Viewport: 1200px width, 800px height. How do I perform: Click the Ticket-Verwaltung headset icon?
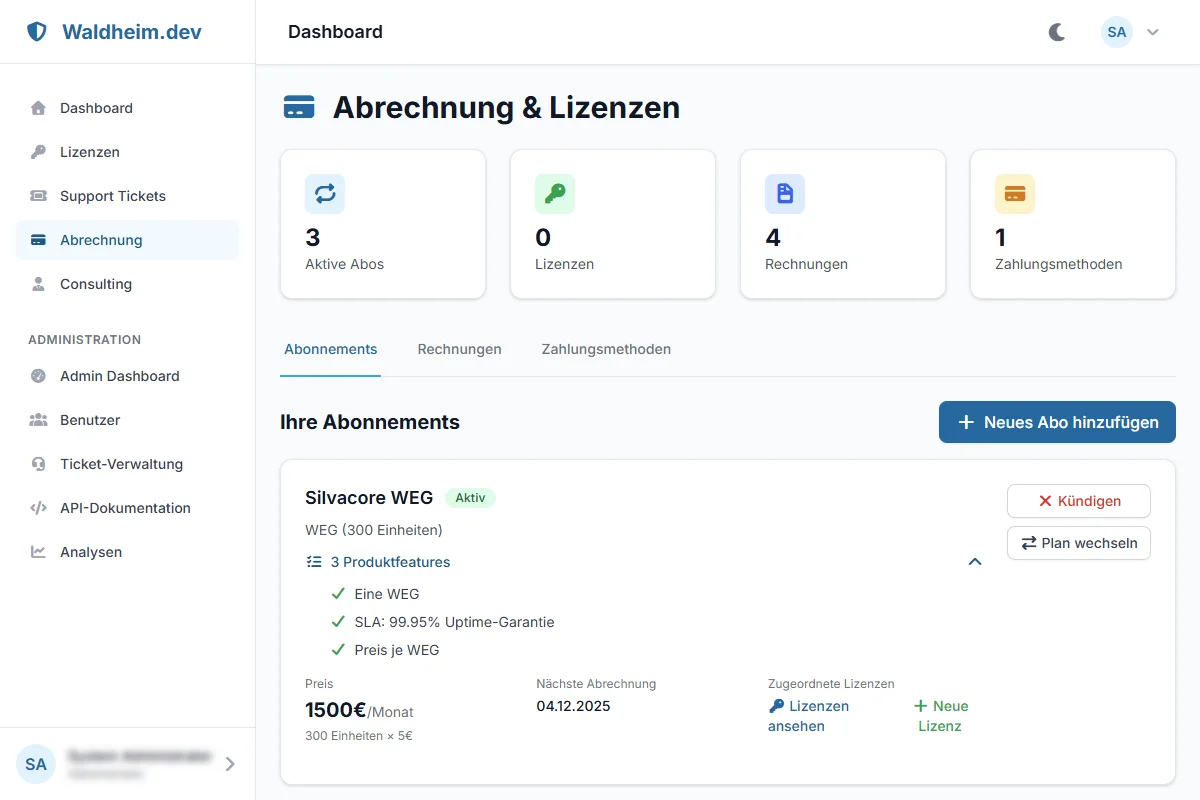pyautogui.click(x=38, y=464)
